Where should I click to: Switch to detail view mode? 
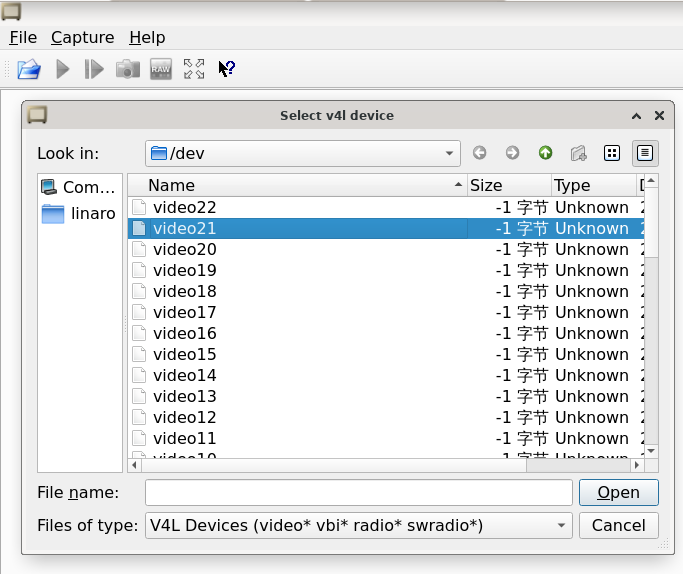coord(645,153)
